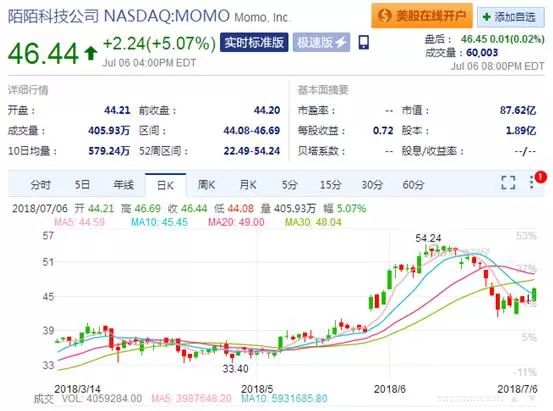Select the 年线 yearly chart tab
Screen dimensions: 553x411
point(123,185)
